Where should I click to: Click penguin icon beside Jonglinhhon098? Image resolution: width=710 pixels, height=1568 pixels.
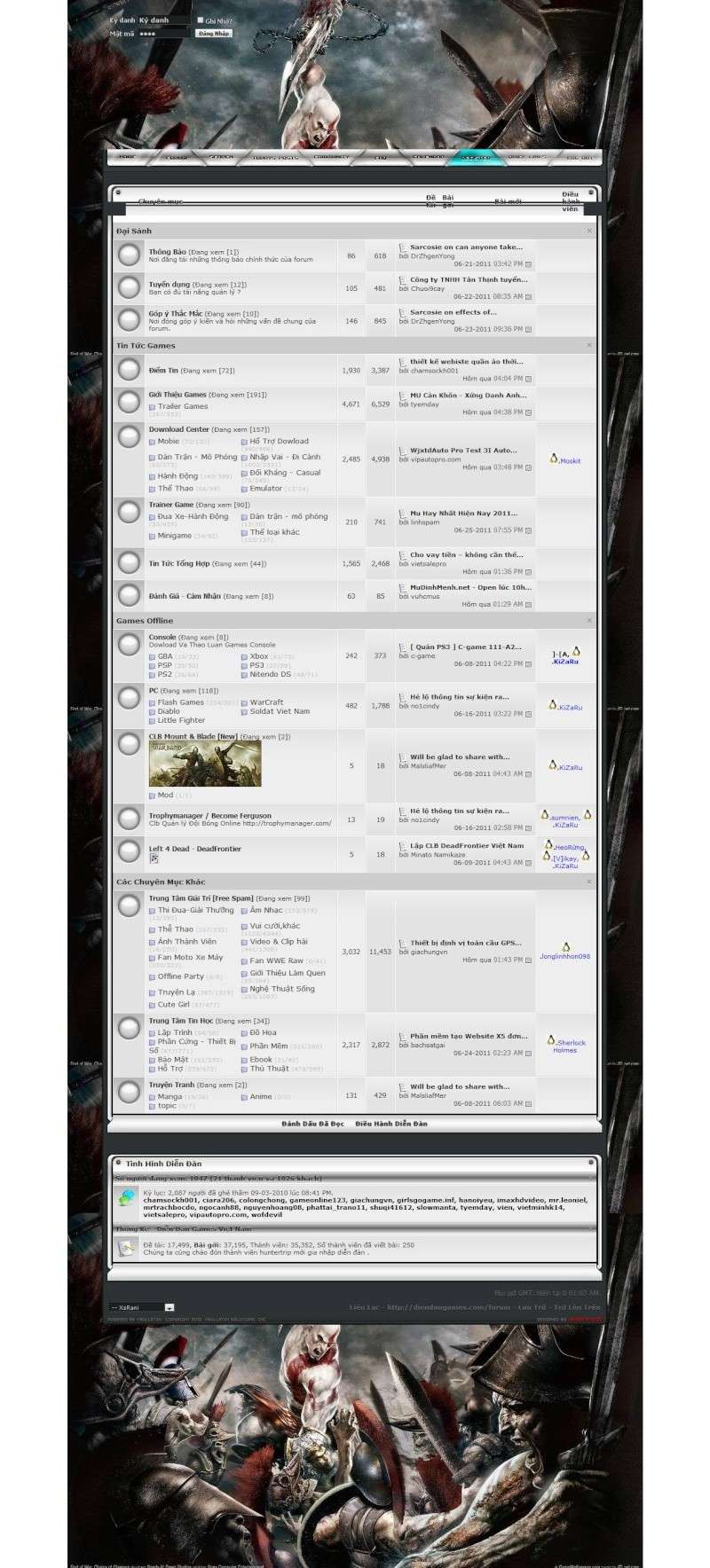[566, 947]
